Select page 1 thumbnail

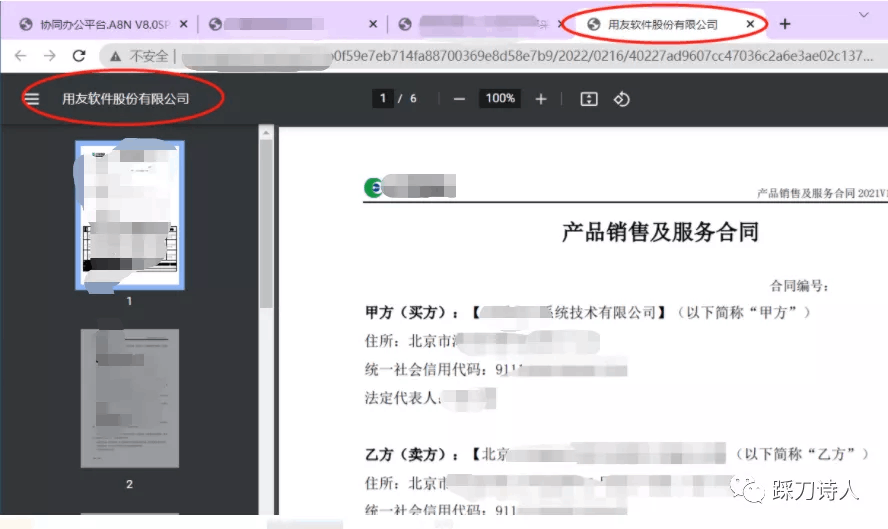click(130, 215)
